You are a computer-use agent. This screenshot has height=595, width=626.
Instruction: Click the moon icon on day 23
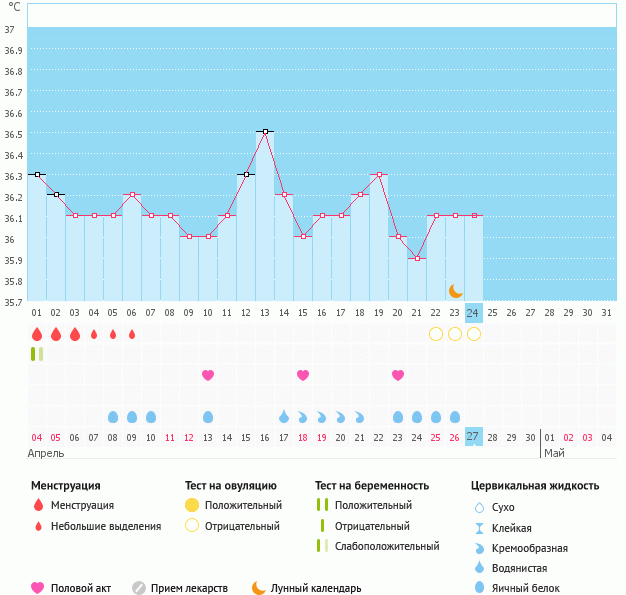pos(455,290)
